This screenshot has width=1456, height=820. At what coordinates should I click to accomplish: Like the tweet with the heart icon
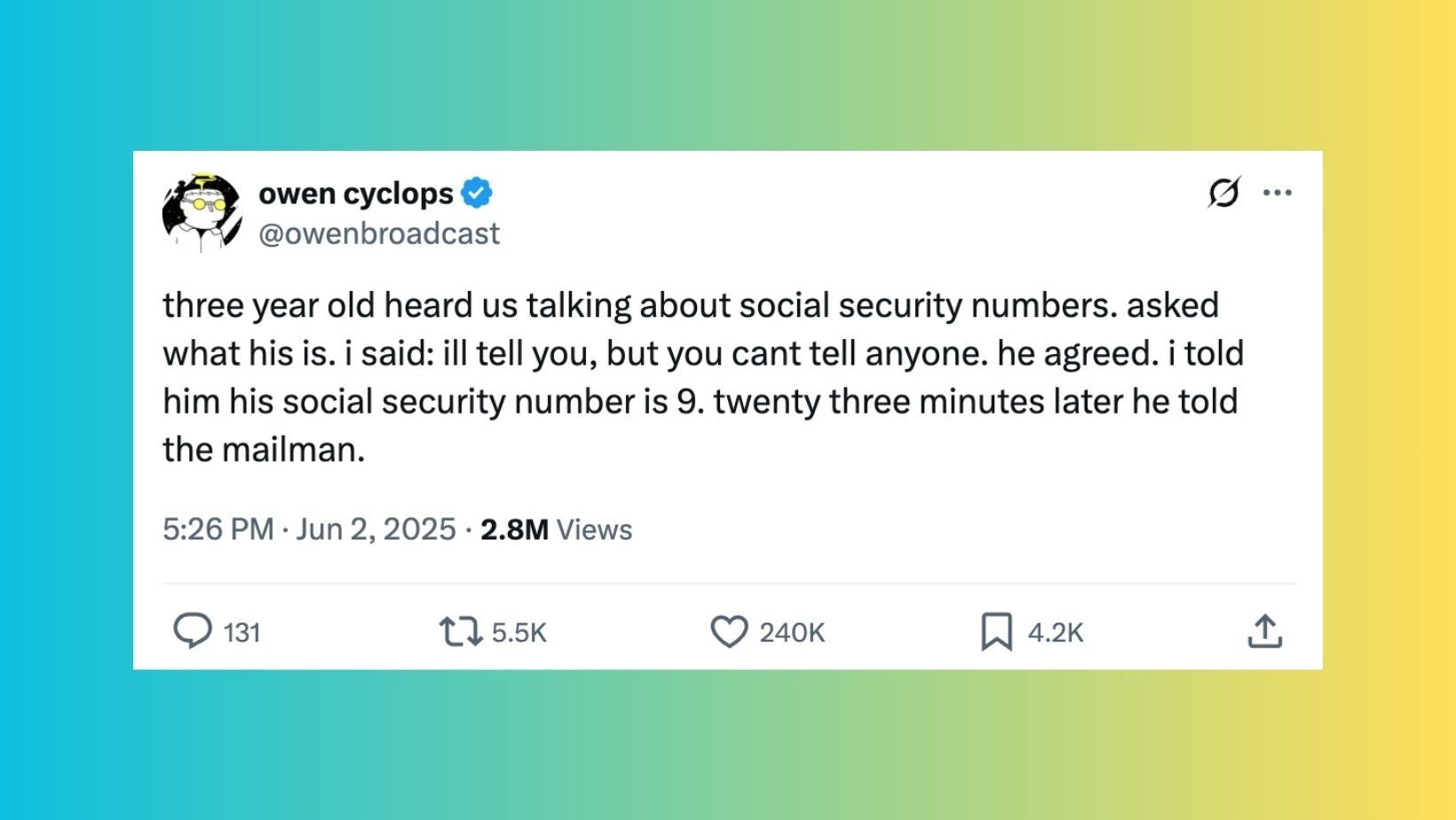pyautogui.click(x=730, y=632)
